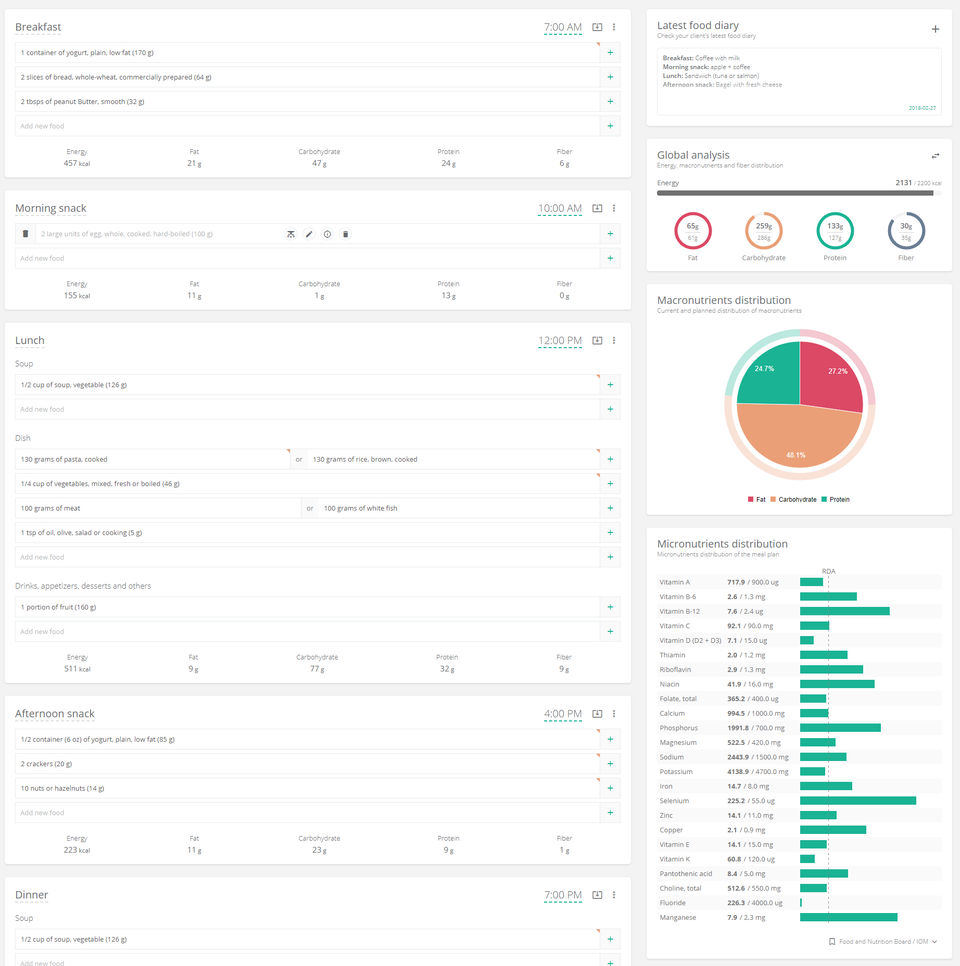Click the scale icon on the egg row
The width and height of the screenshot is (960, 966).
290,234
